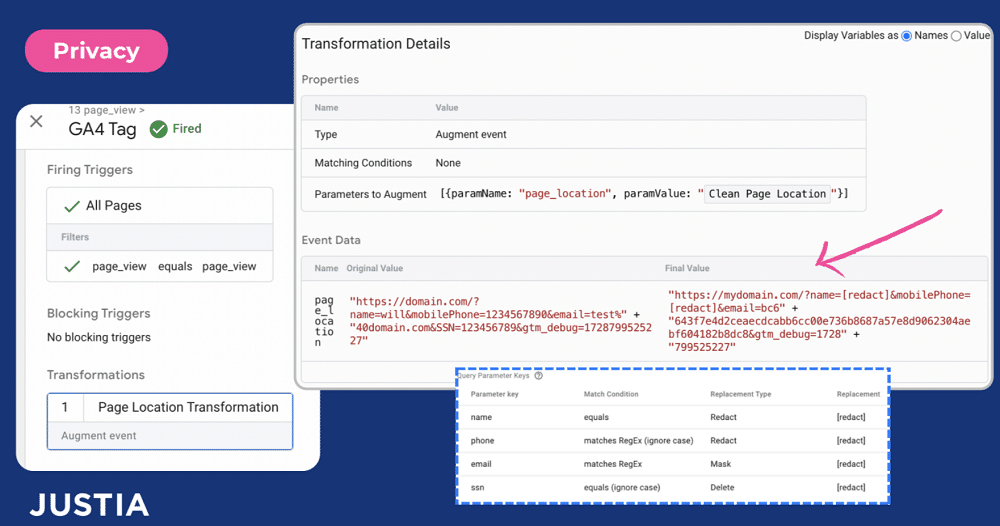This screenshot has width=1000, height=526.
Task: Click the Clean Page Location variable chip
Action: tap(767, 194)
